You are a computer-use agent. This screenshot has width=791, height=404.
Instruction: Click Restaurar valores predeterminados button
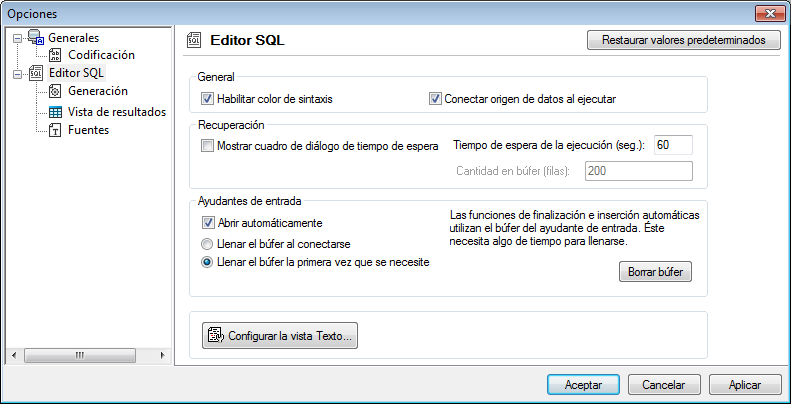coord(684,41)
